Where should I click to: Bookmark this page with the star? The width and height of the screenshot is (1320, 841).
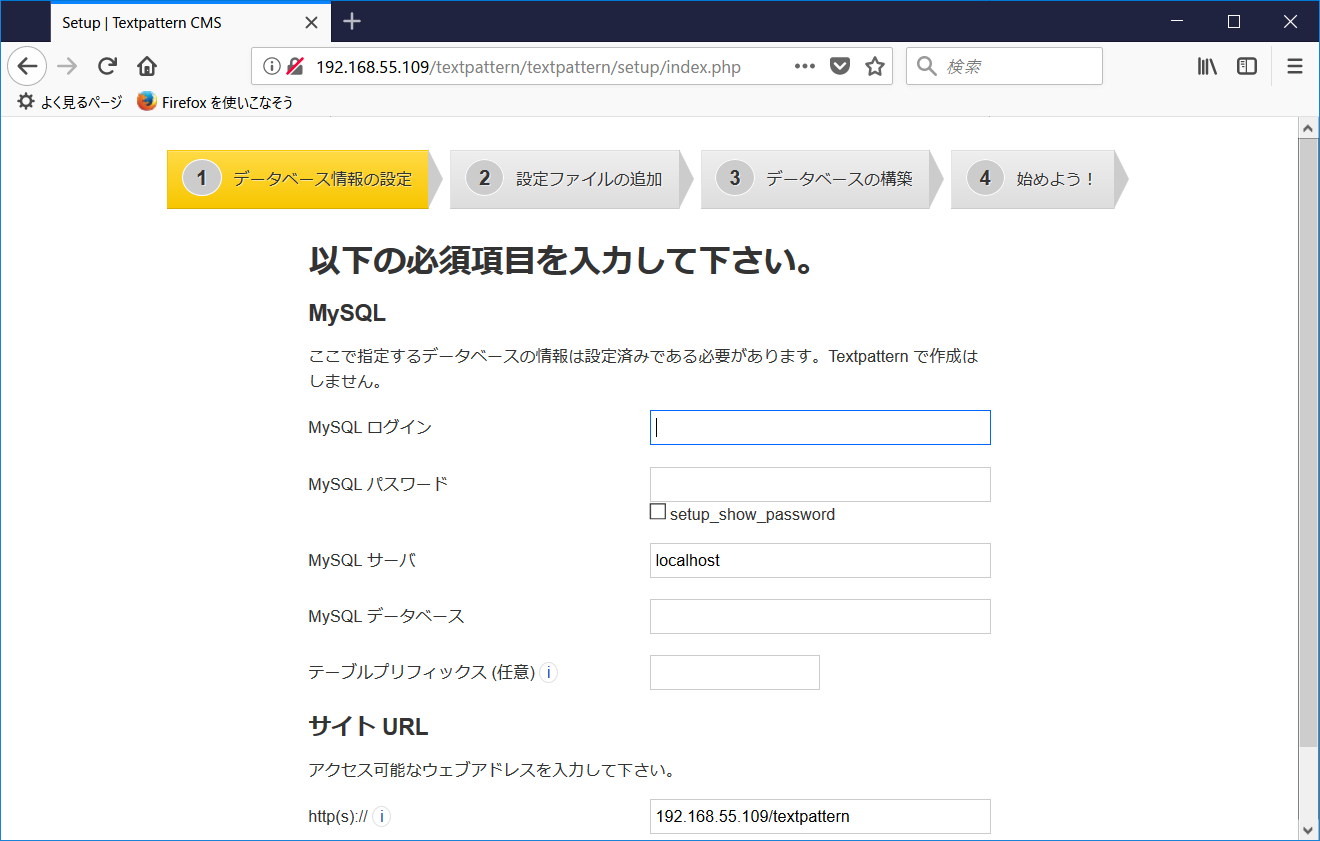(876, 66)
